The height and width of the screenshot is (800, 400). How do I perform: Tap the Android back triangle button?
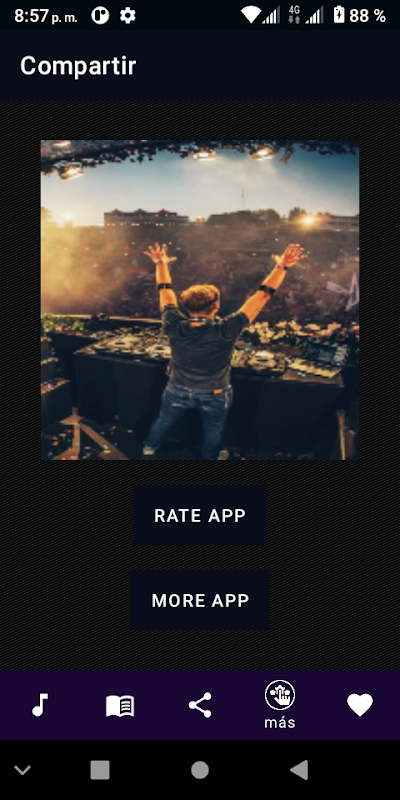coord(299,770)
